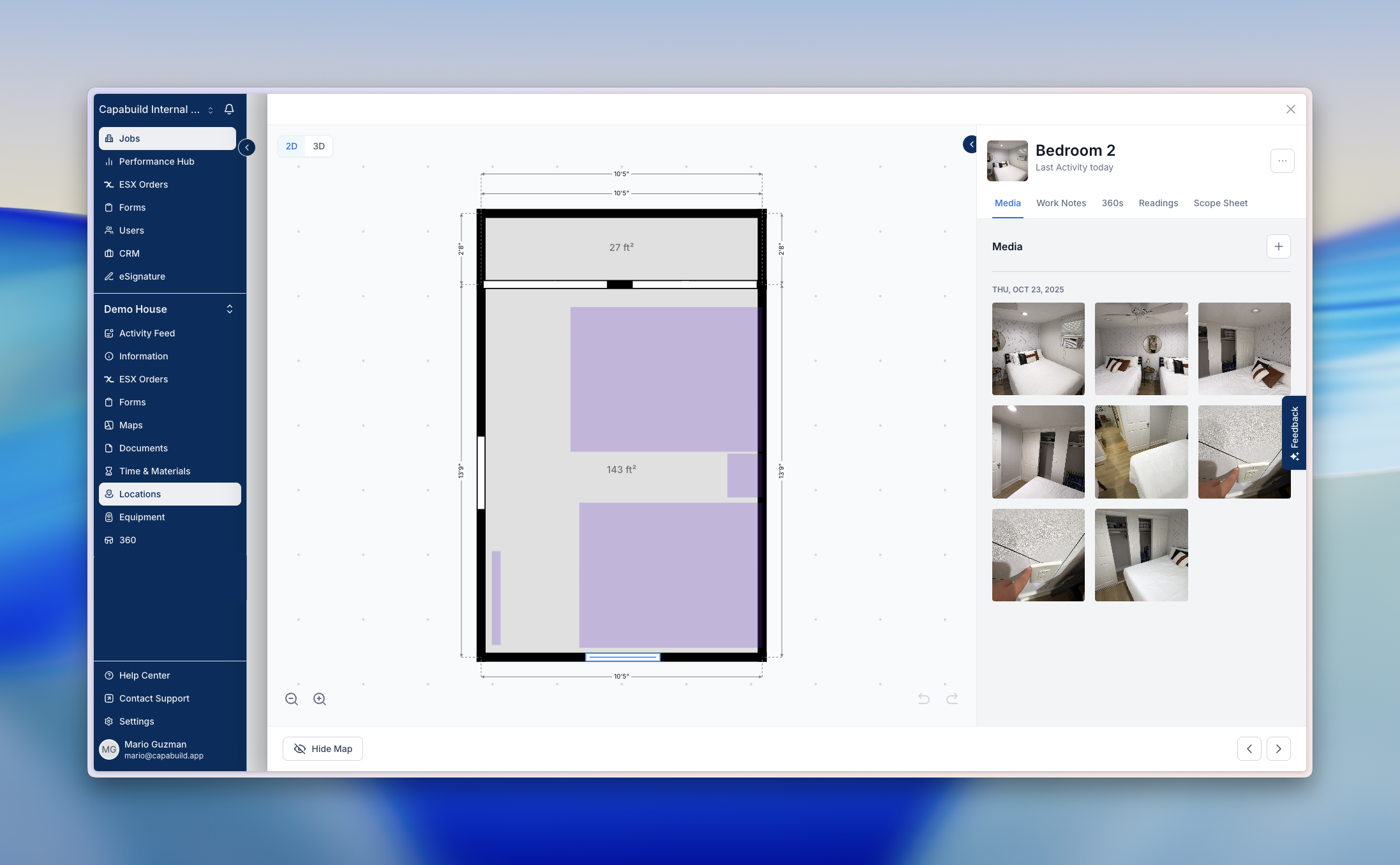The width and height of the screenshot is (1400, 865).
Task: Click the zoom out magnifier icon
Action: 292,699
